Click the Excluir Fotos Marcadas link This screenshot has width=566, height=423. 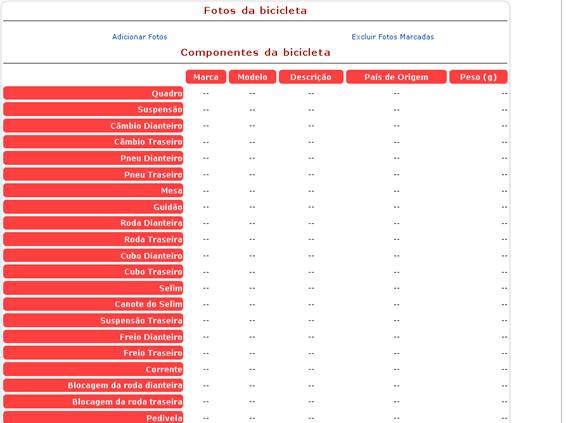[393, 37]
